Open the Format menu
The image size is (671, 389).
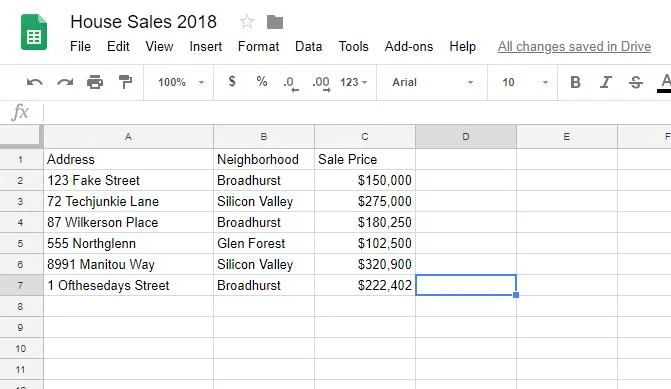click(258, 46)
